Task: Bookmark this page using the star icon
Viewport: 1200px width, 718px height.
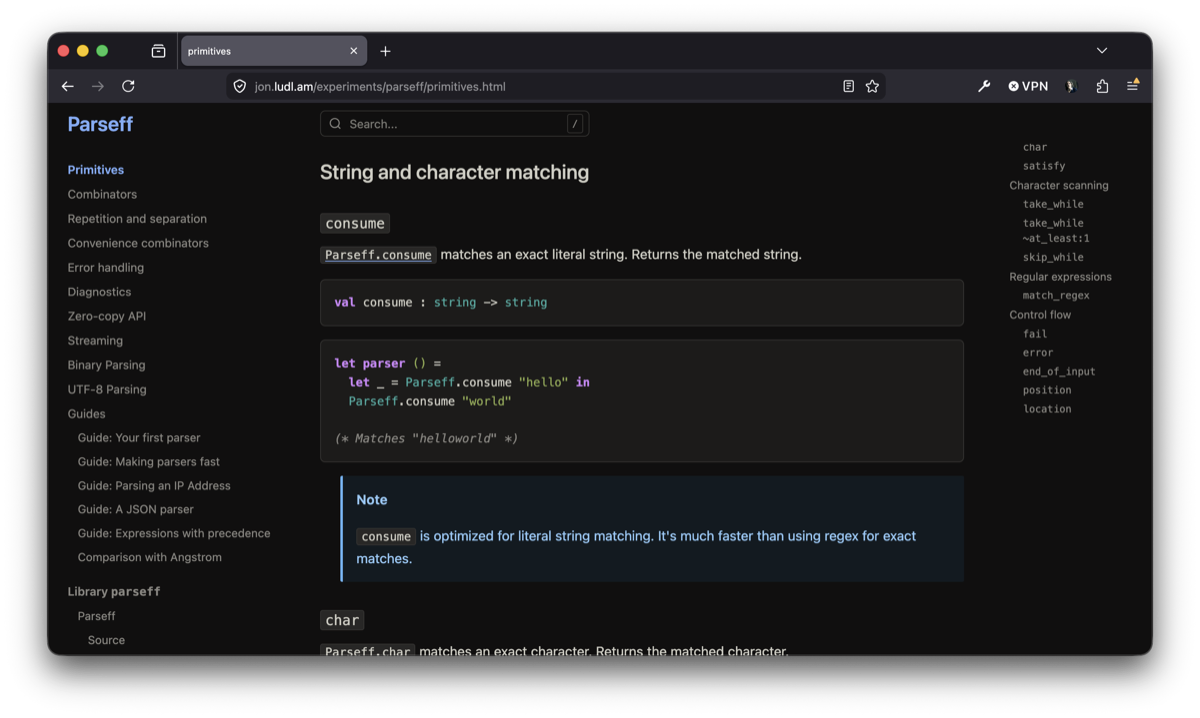Action: click(872, 86)
